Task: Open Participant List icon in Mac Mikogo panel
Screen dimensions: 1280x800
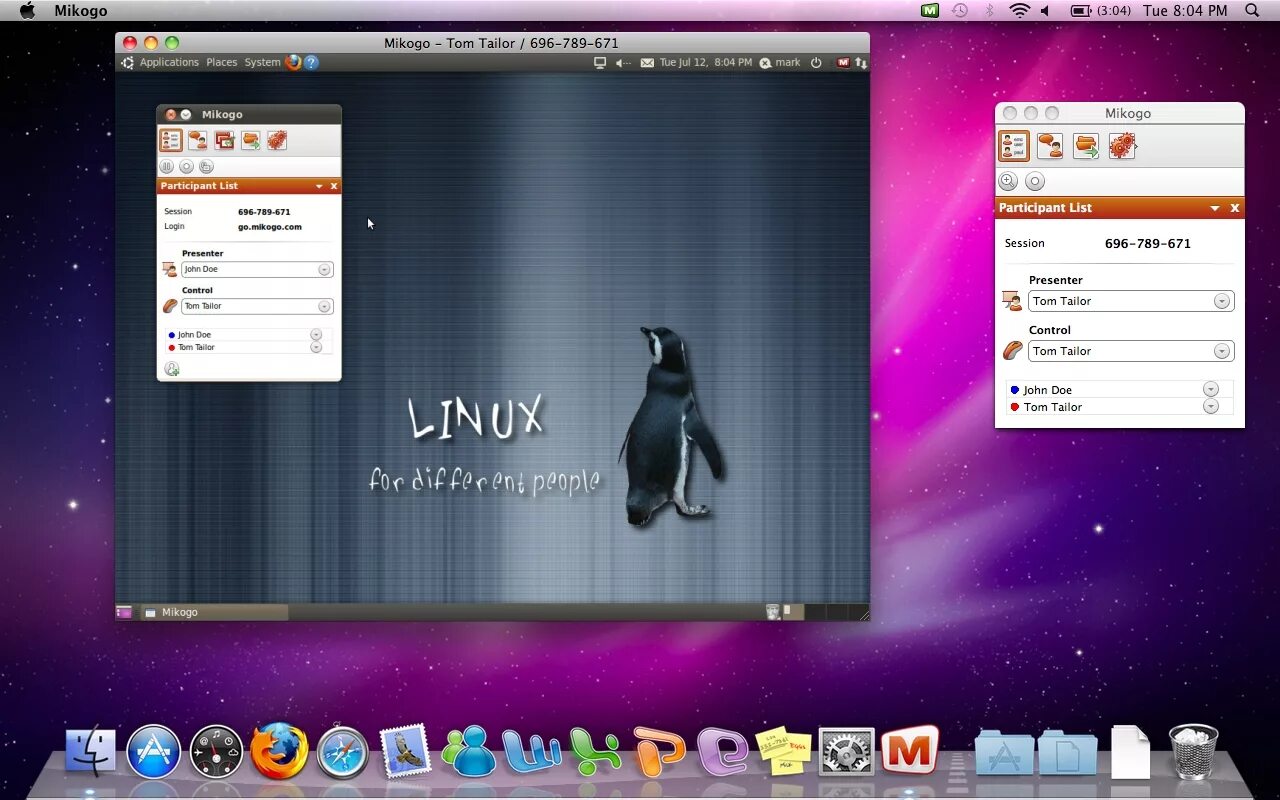Action: (x=1014, y=146)
